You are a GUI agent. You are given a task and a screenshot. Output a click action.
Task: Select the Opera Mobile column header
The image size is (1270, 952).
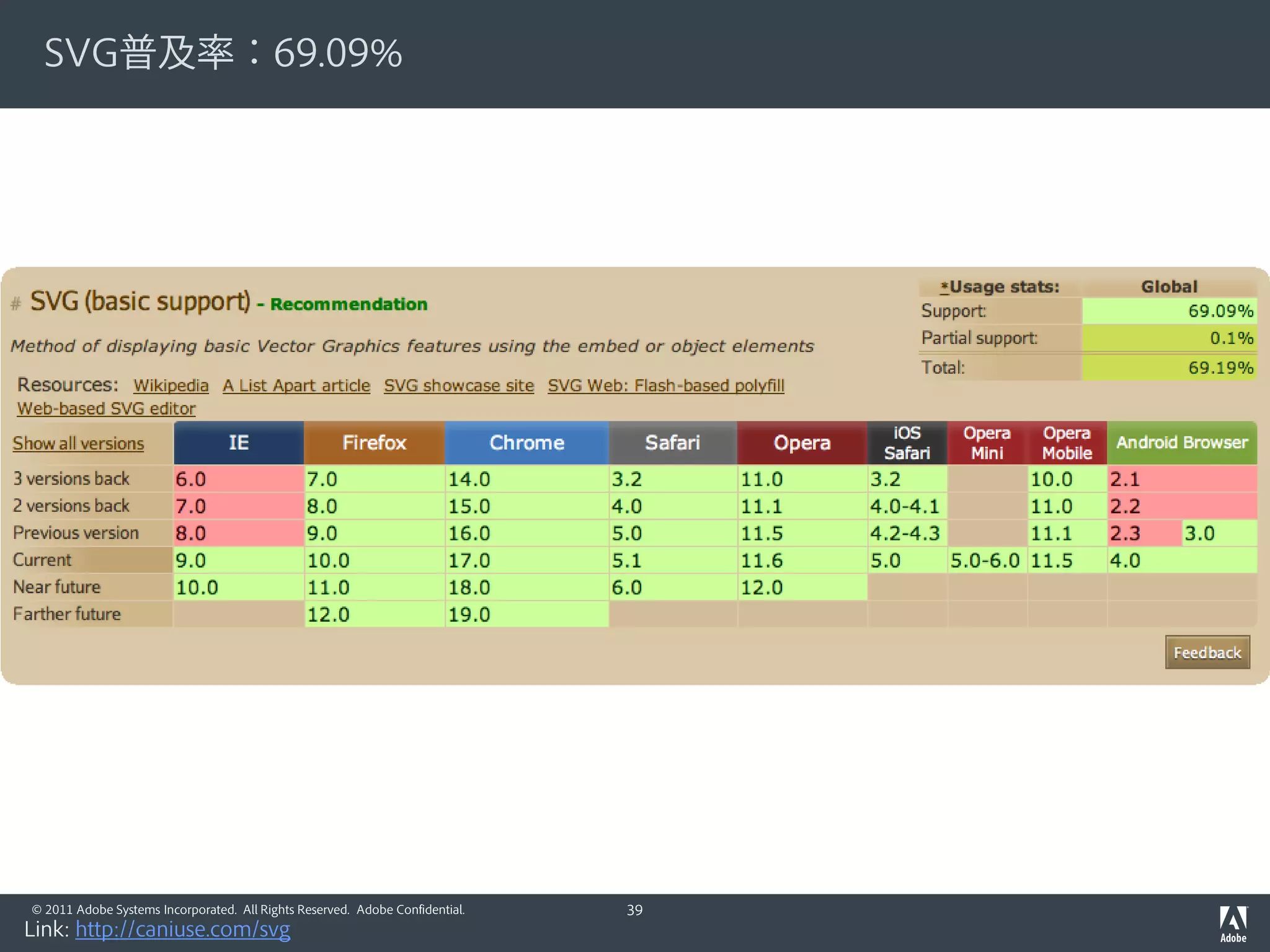(1067, 443)
